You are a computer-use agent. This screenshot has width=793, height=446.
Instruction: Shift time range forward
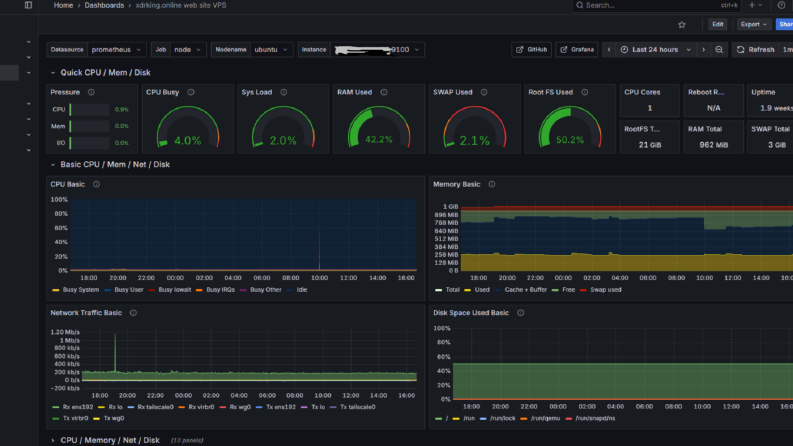click(703, 50)
